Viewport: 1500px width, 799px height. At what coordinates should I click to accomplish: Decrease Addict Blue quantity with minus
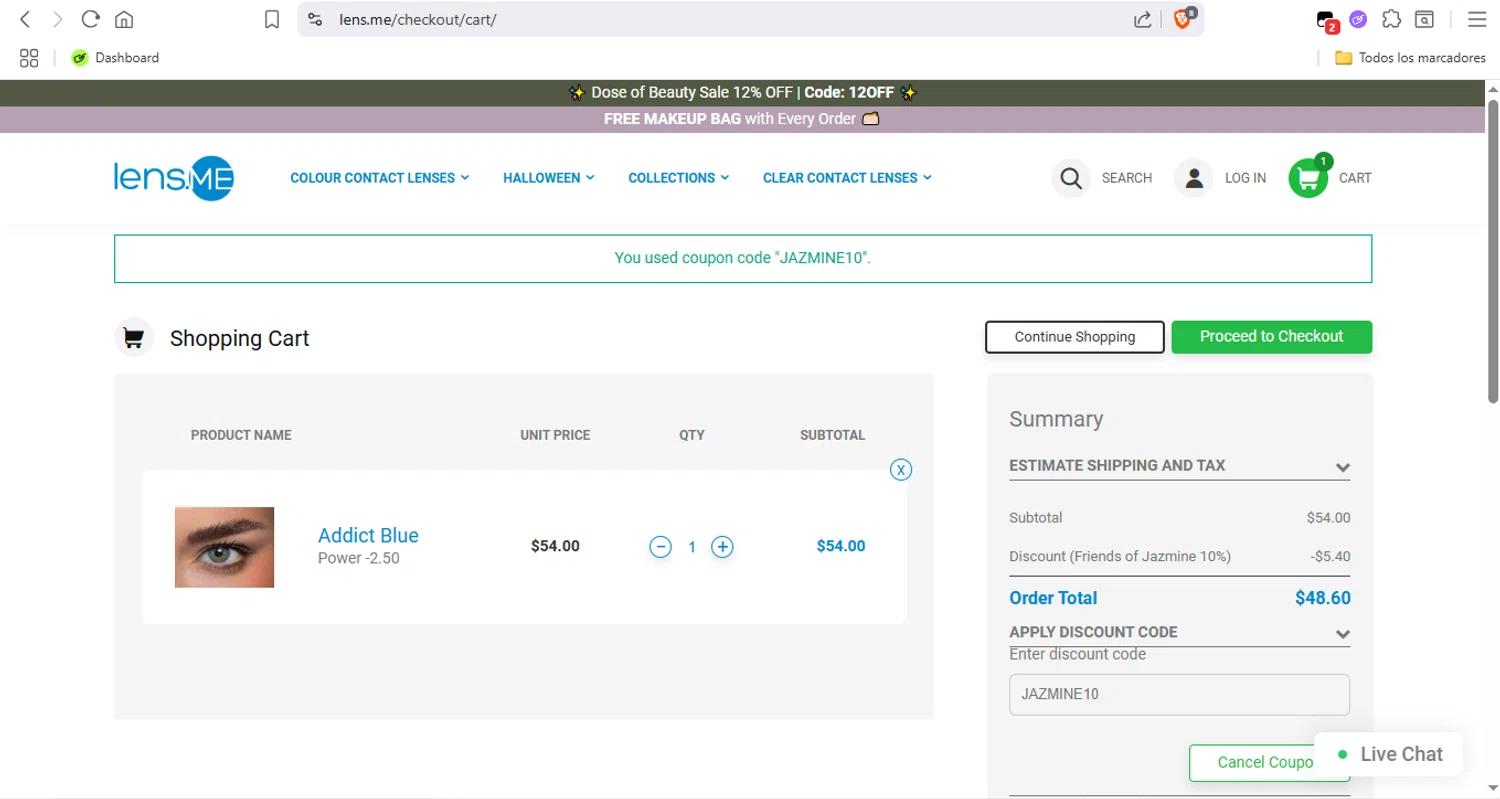pyautogui.click(x=660, y=547)
